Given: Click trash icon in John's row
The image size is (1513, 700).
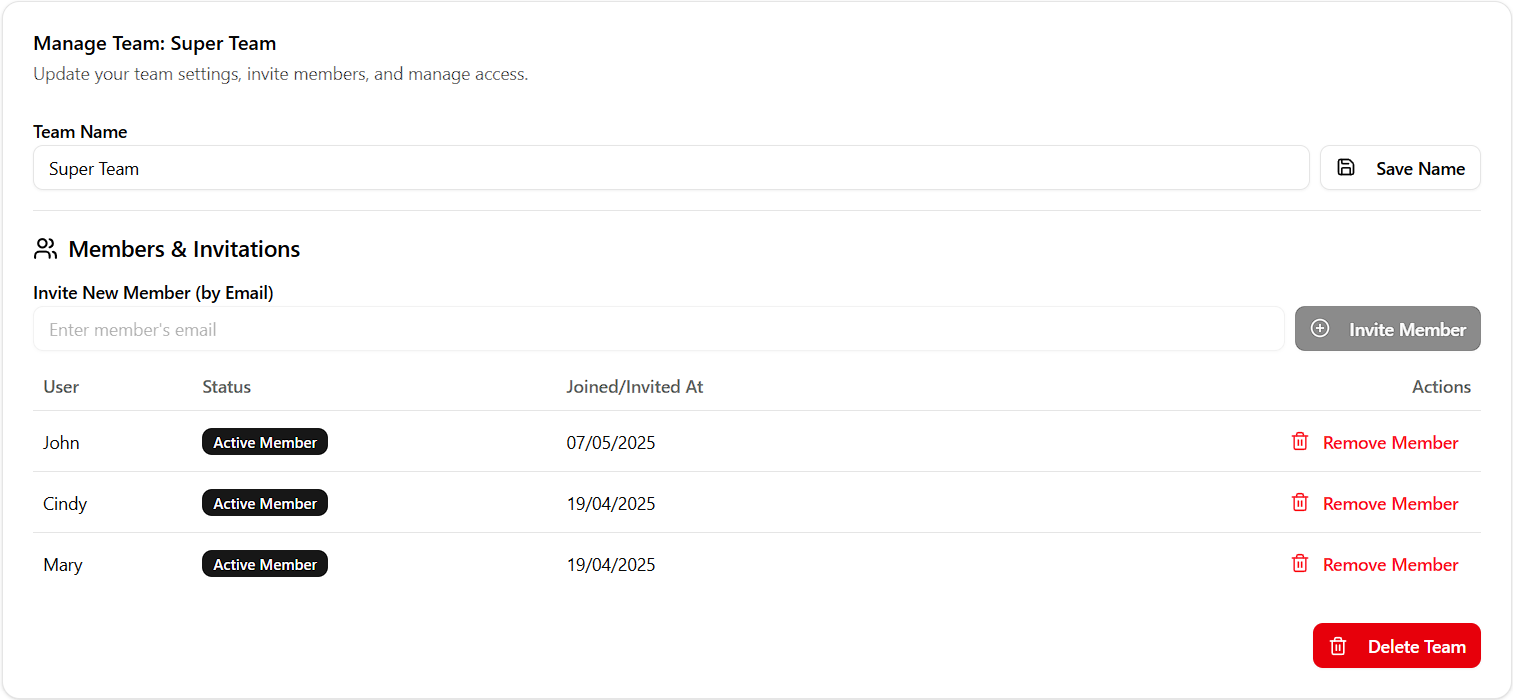Looking at the screenshot, I should (1300, 442).
